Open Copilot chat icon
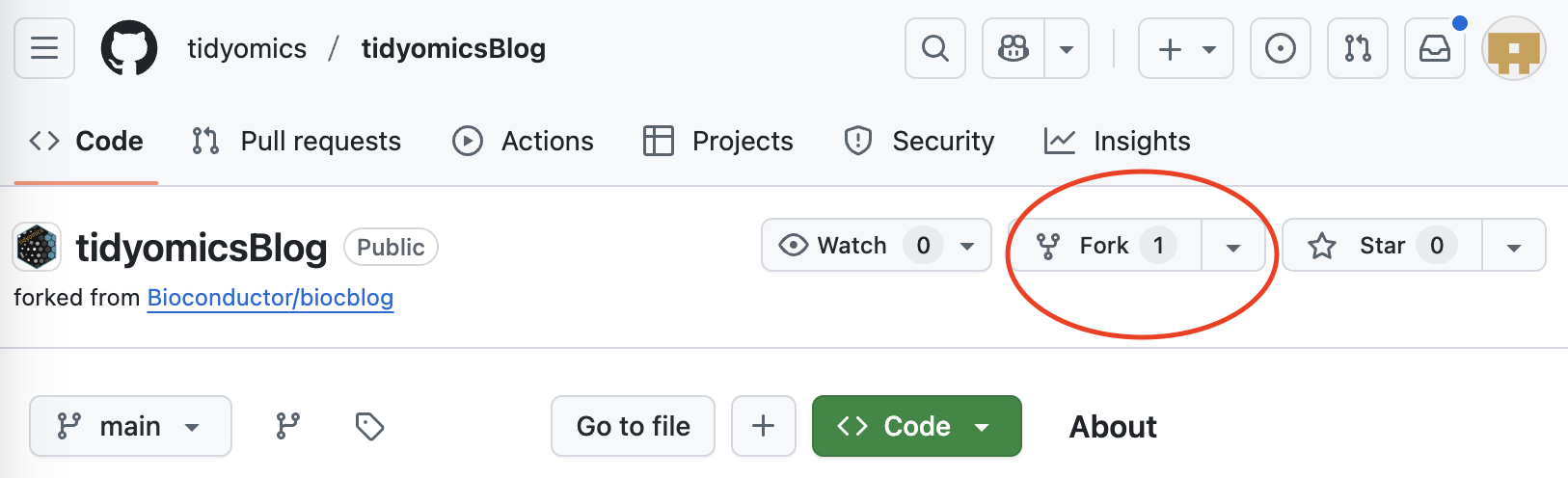 [x=1014, y=48]
